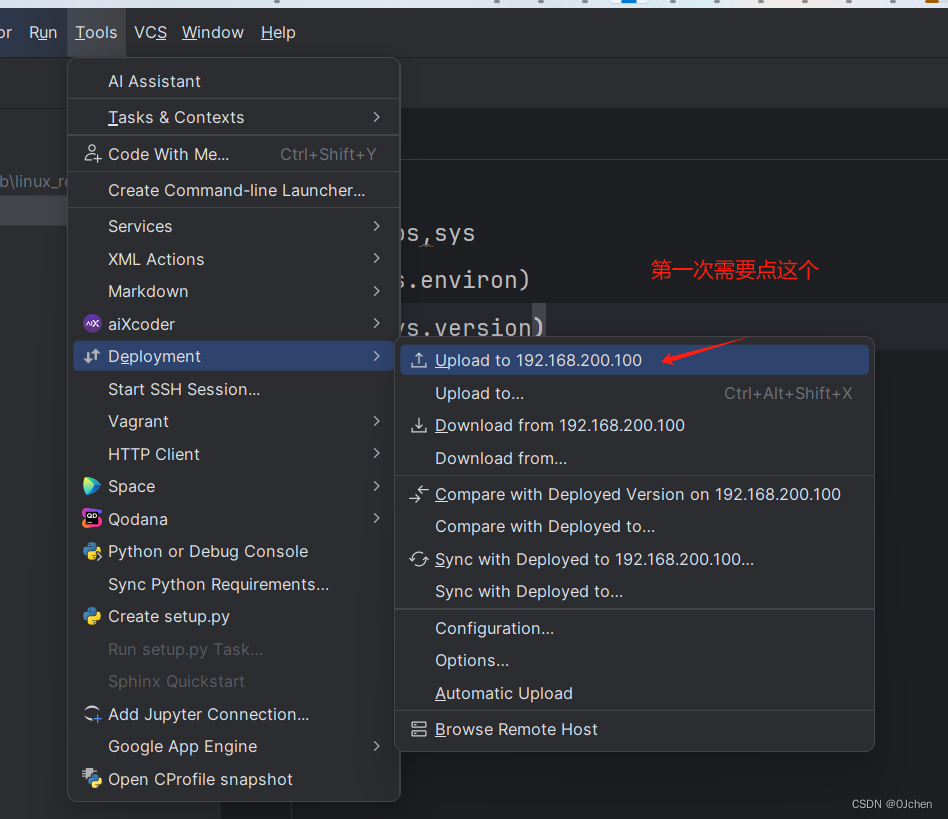Click the Space menu label
The image size is (948, 819).
[x=131, y=487]
